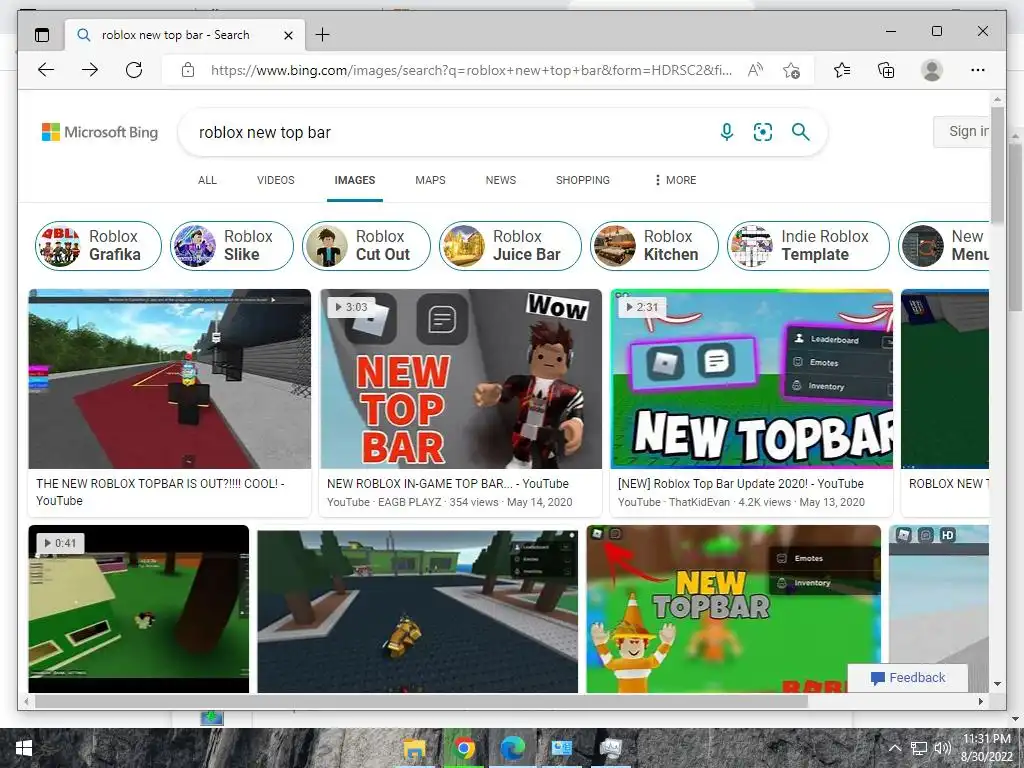Select the Roblox Slike suggestion chip

click(232, 246)
